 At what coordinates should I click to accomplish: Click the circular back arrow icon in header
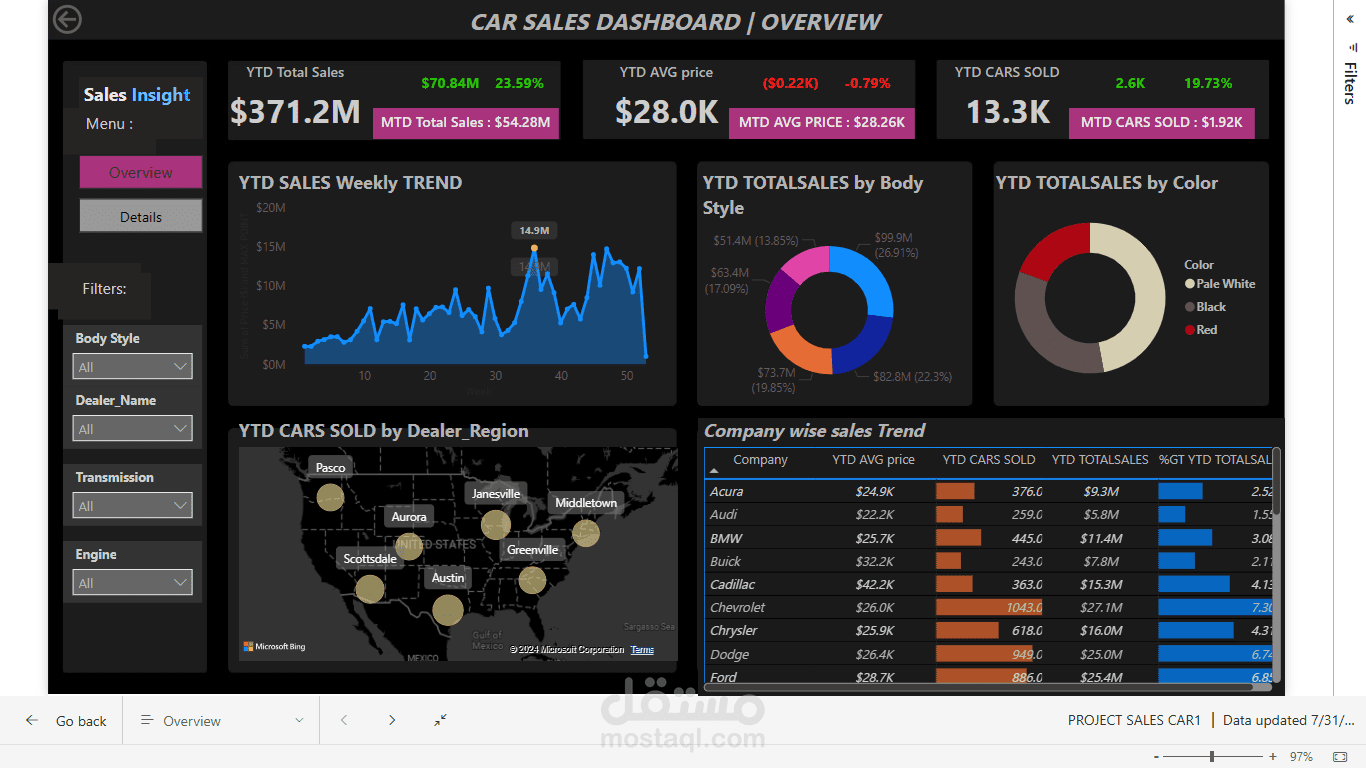tap(67, 19)
